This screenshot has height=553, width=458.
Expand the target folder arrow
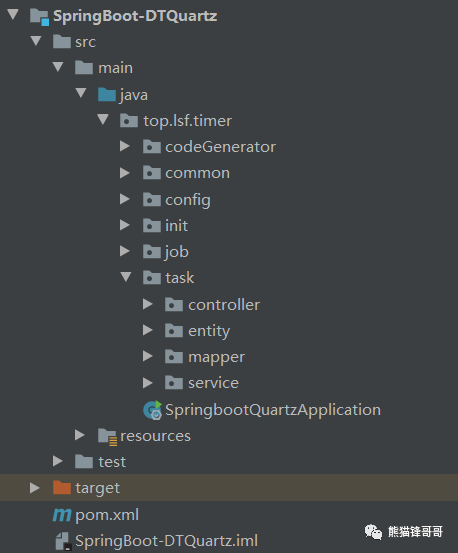pos(35,488)
